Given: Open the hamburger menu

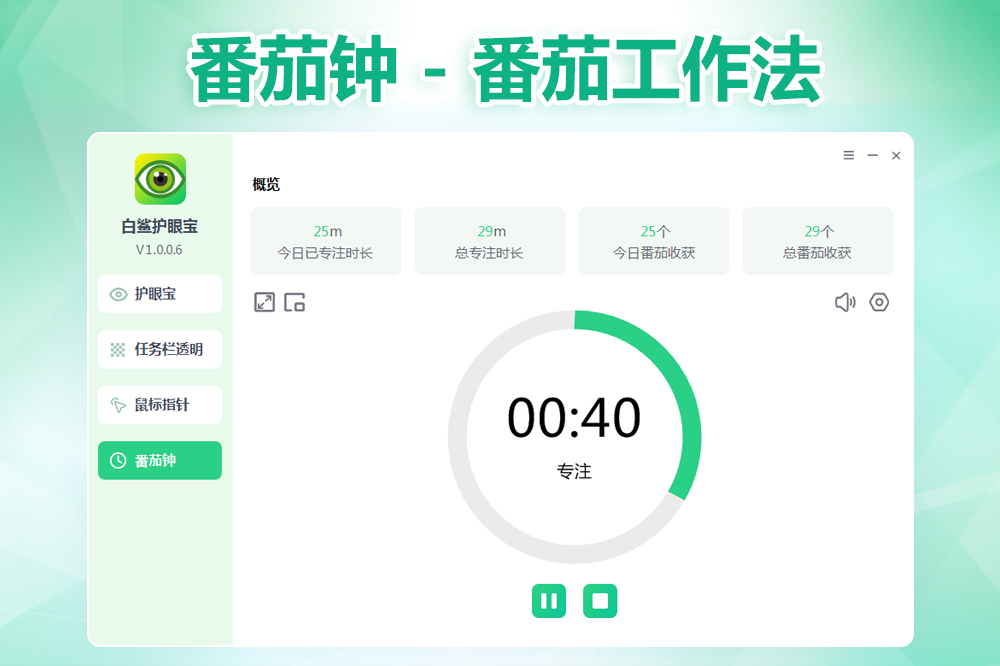Looking at the screenshot, I should 849,155.
